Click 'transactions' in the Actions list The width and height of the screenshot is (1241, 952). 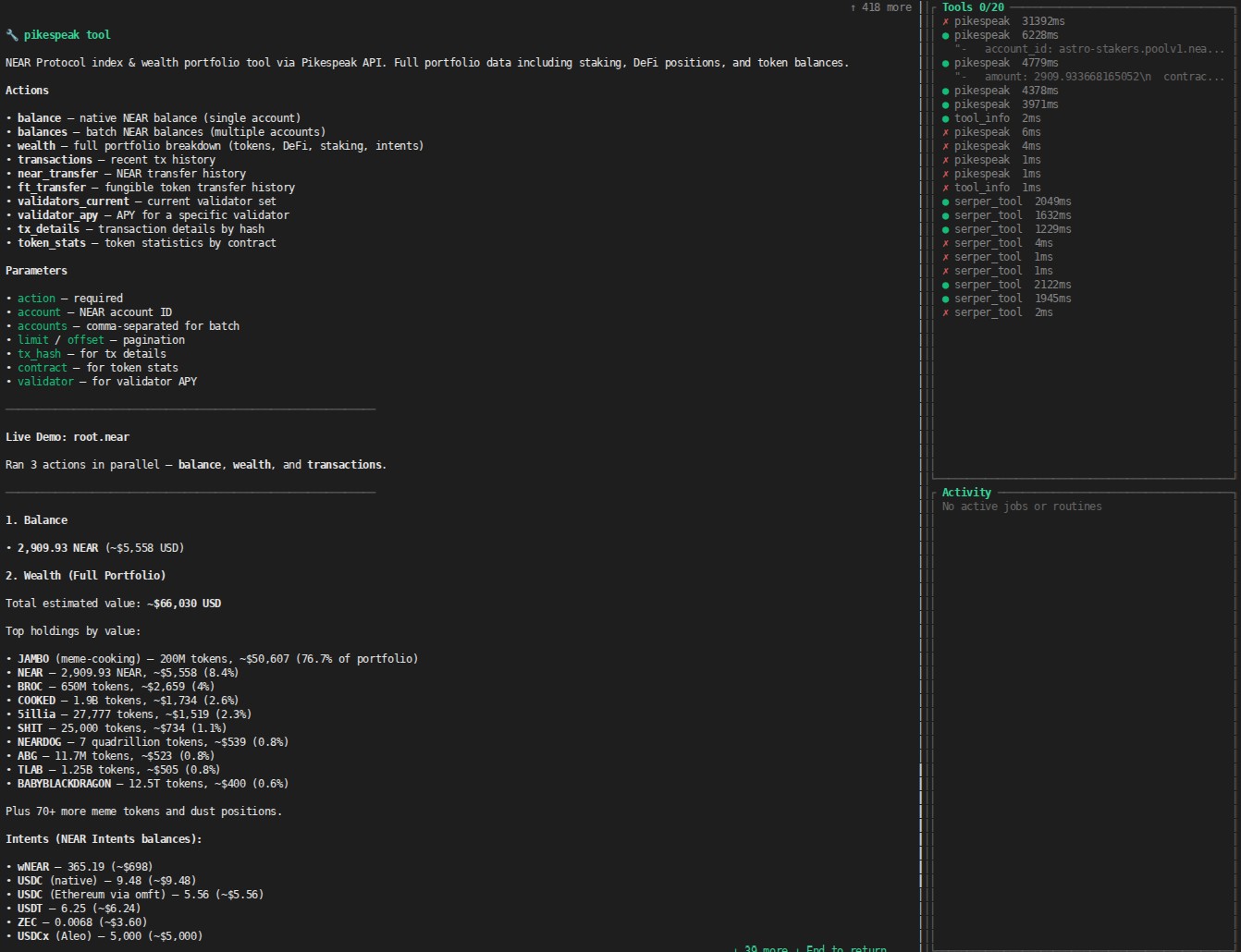(x=55, y=160)
